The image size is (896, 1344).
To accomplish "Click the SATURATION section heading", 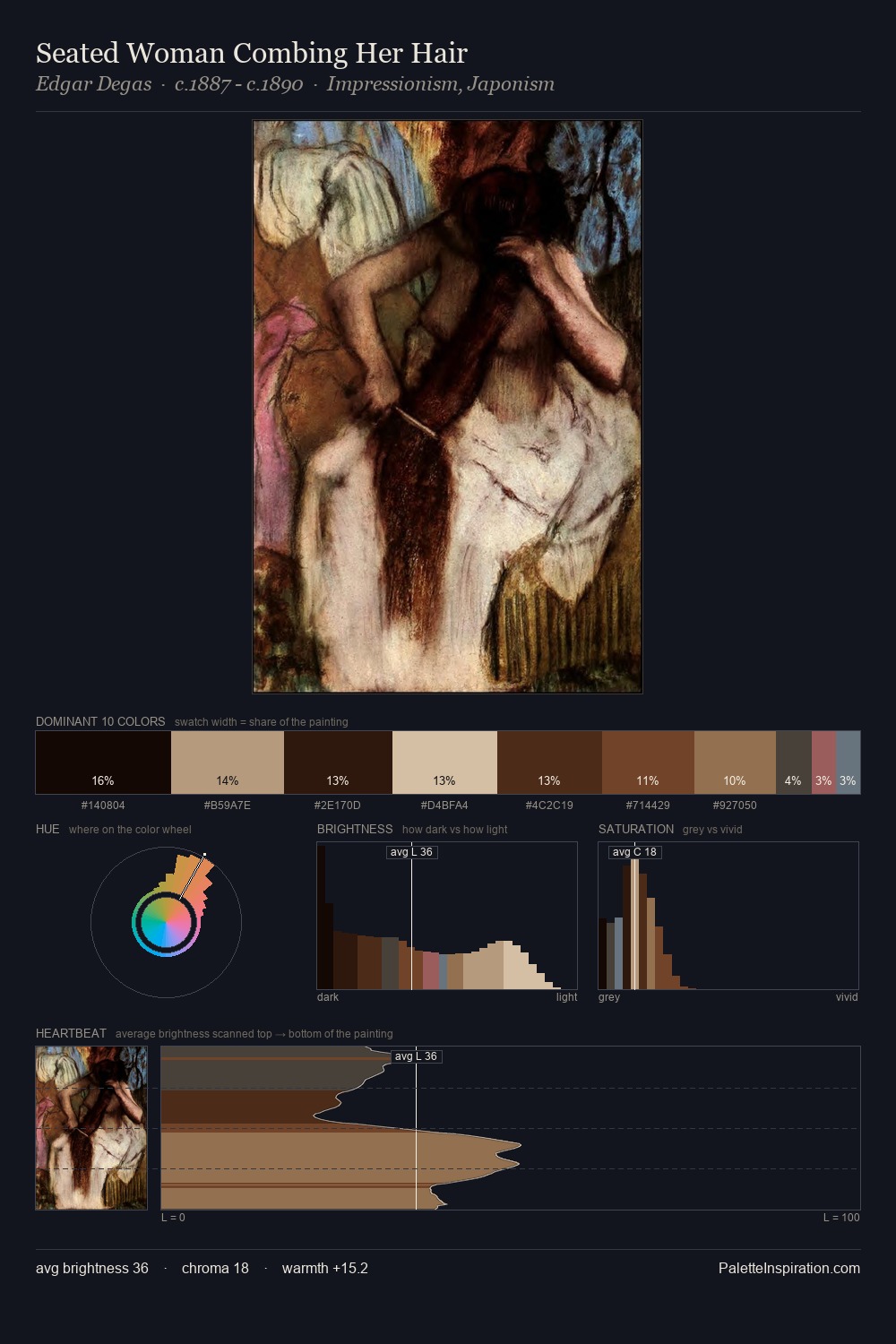I will (x=636, y=829).
